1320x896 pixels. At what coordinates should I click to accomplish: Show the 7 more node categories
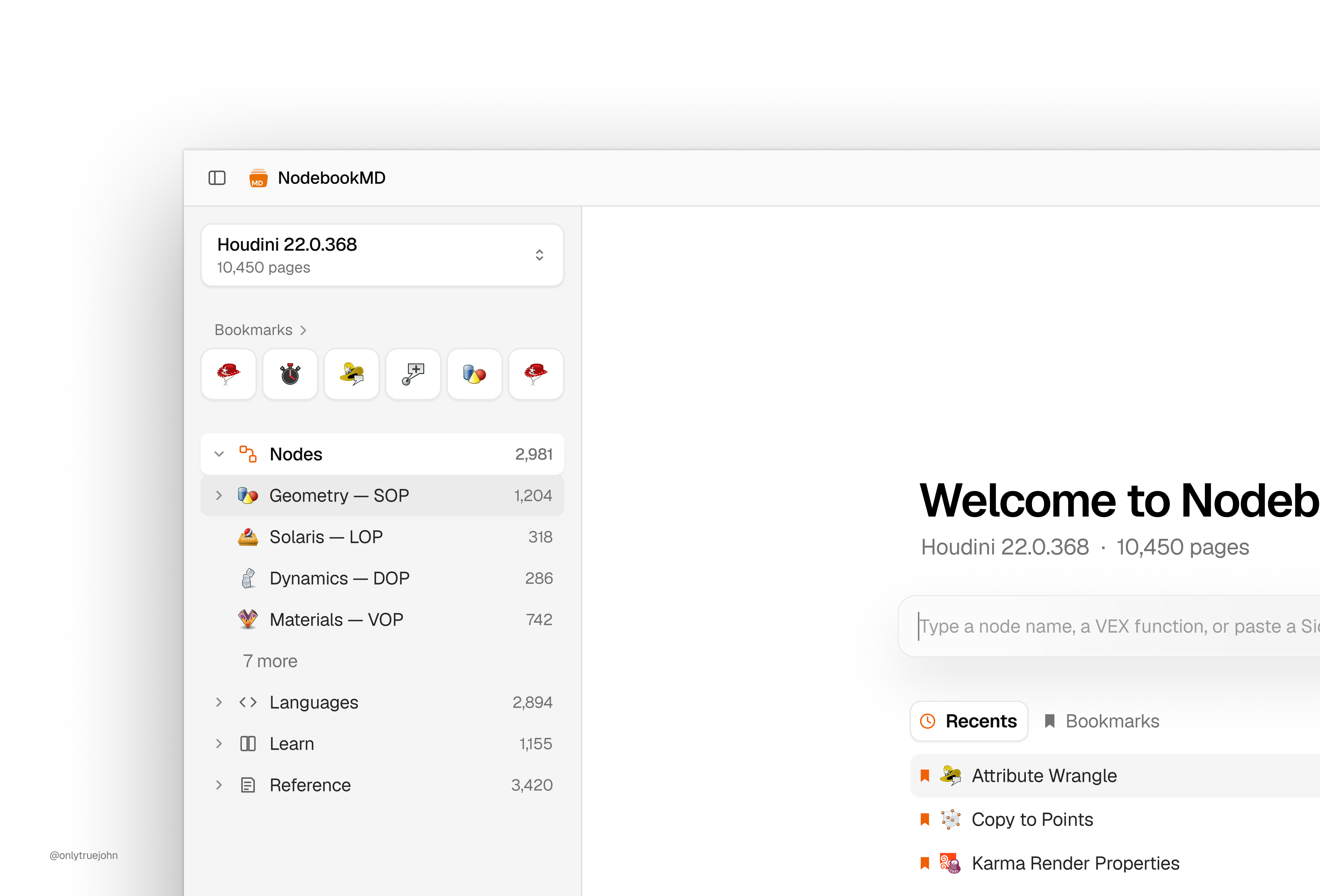[270, 661]
